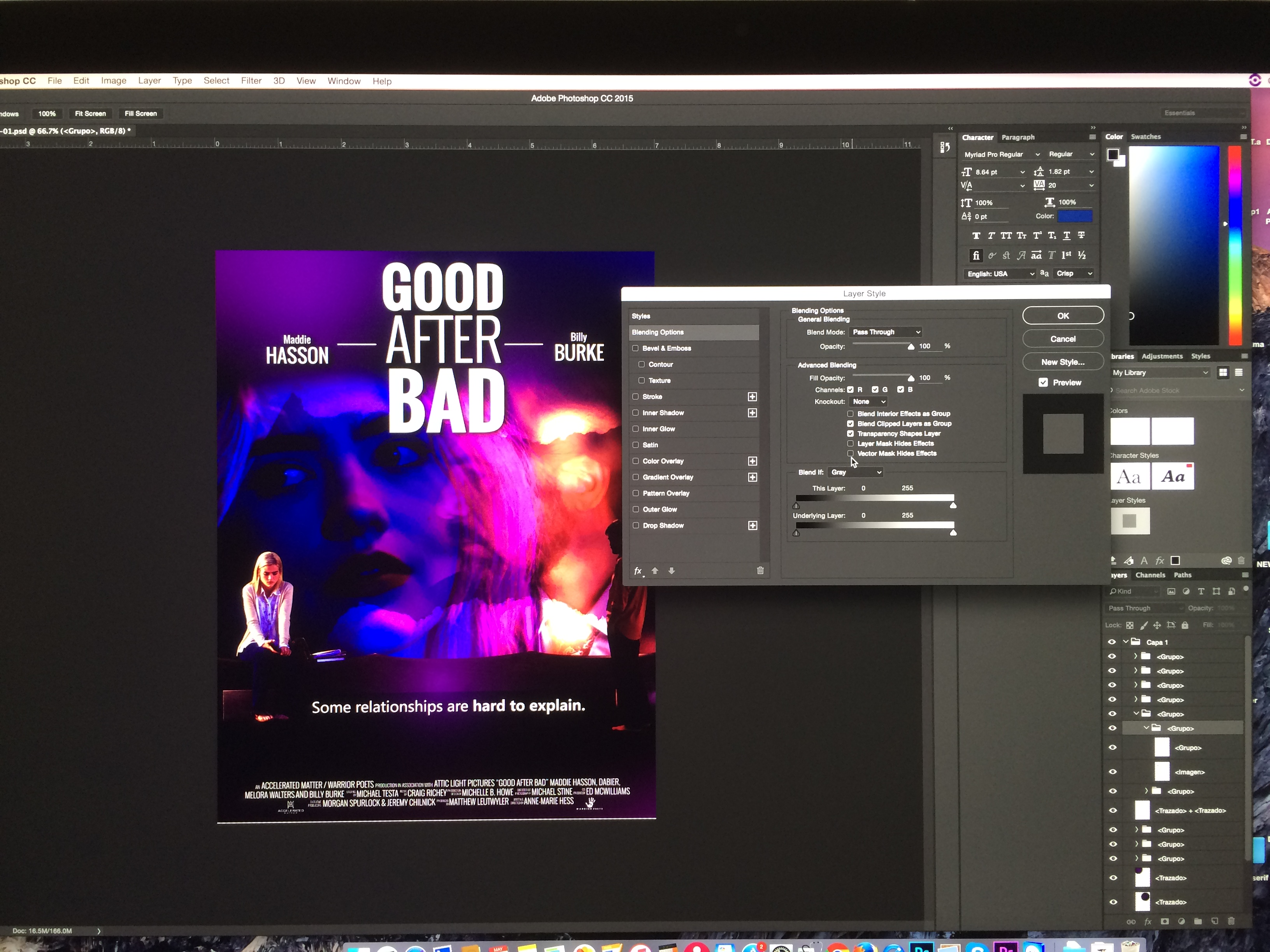Collapse the Capa 1 layer group

click(1125, 642)
